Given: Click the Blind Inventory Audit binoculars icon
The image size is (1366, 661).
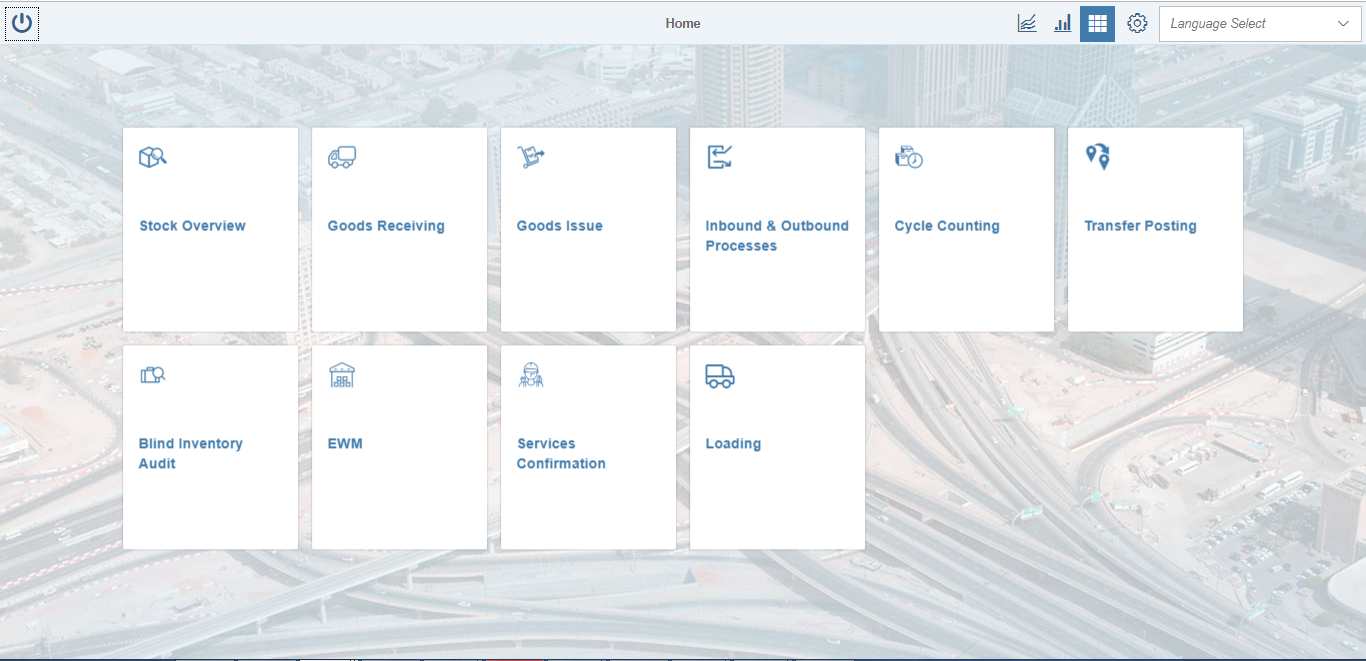Looking at the screenshot, I should [x=151, y=374].
